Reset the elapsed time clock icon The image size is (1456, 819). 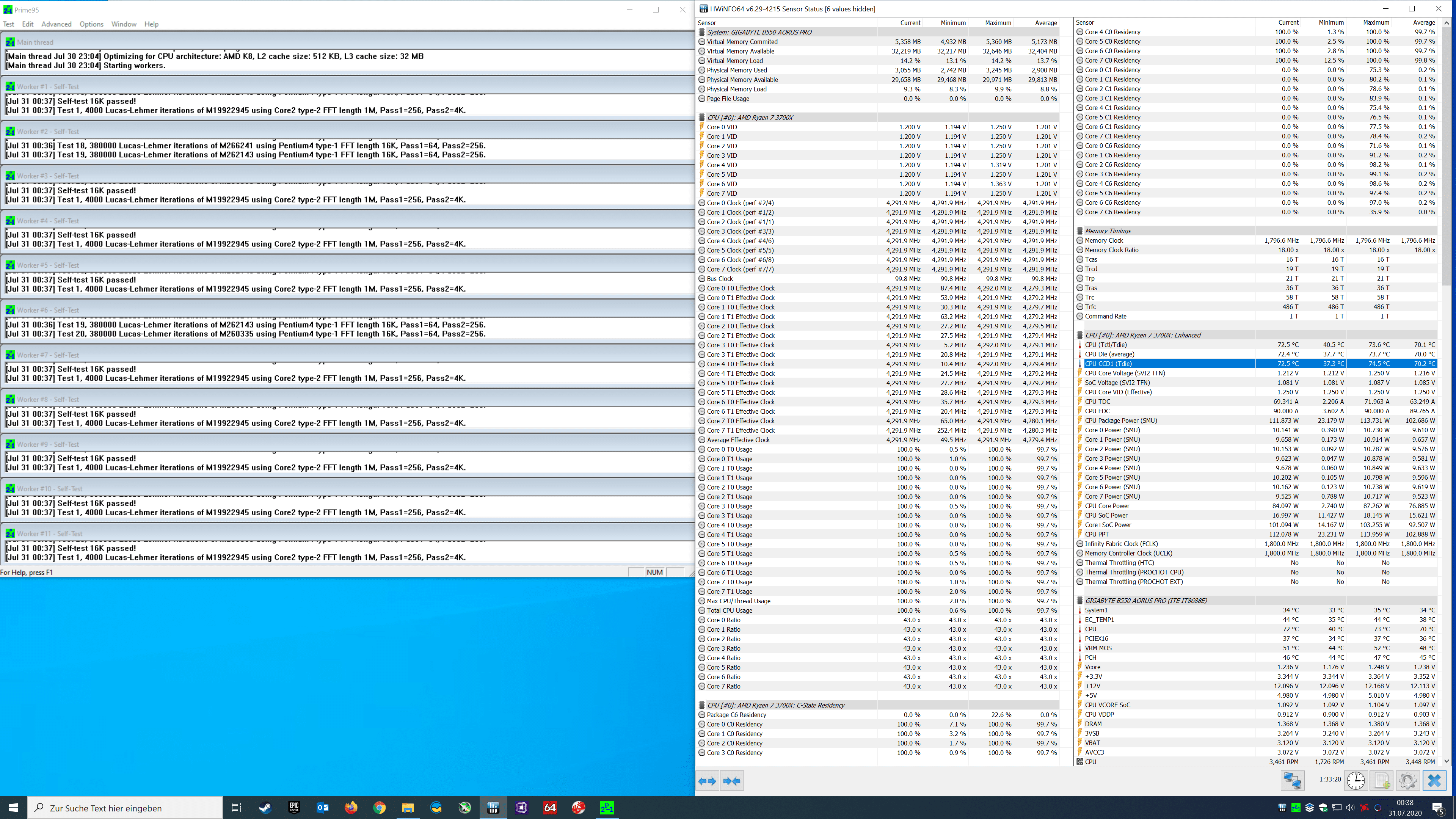pyautogui.click(x=1356, y=781)
